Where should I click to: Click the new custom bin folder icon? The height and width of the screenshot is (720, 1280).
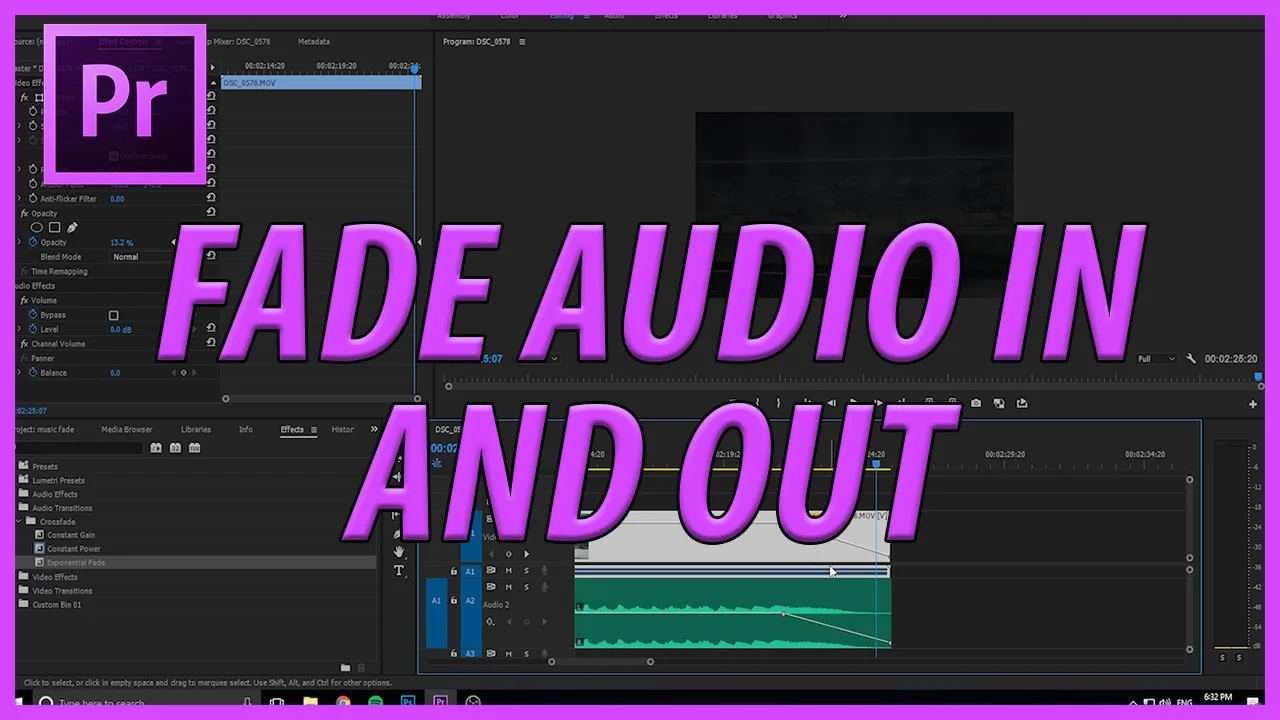(x=345, y=667)
